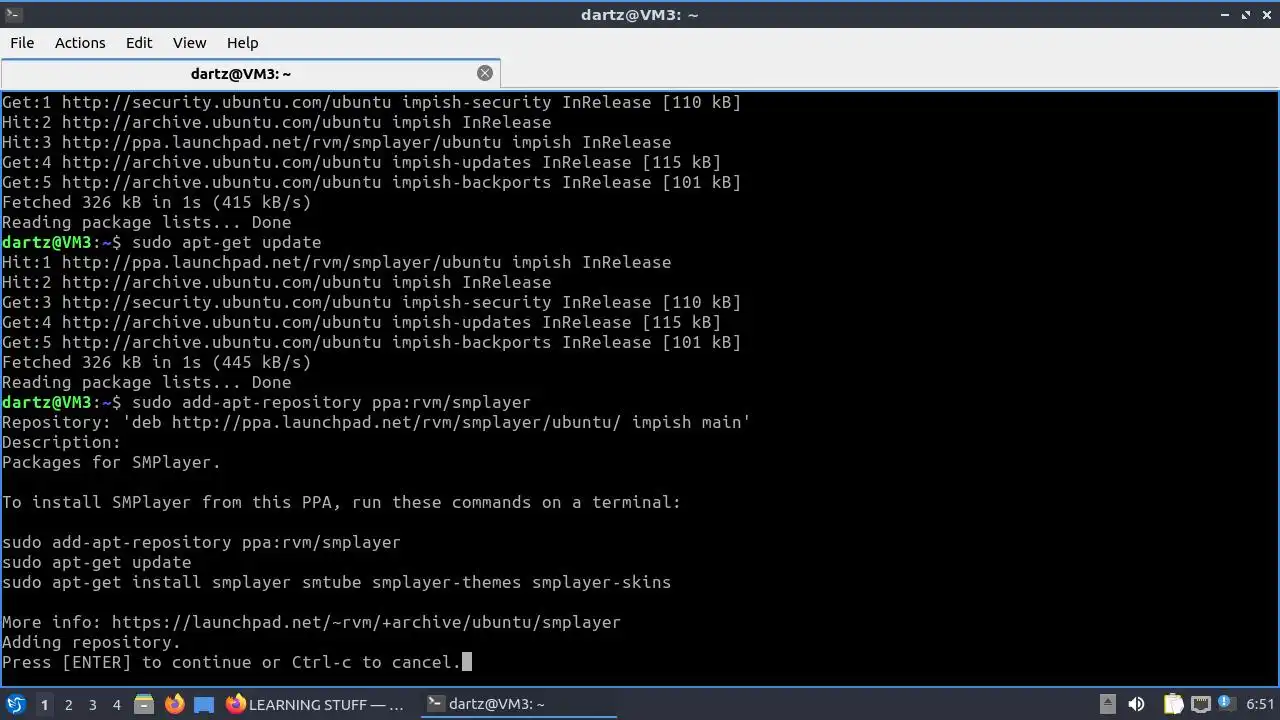Open the removable media eject tray icon
Screen dimensions: 1280x720
(1107, 705)
